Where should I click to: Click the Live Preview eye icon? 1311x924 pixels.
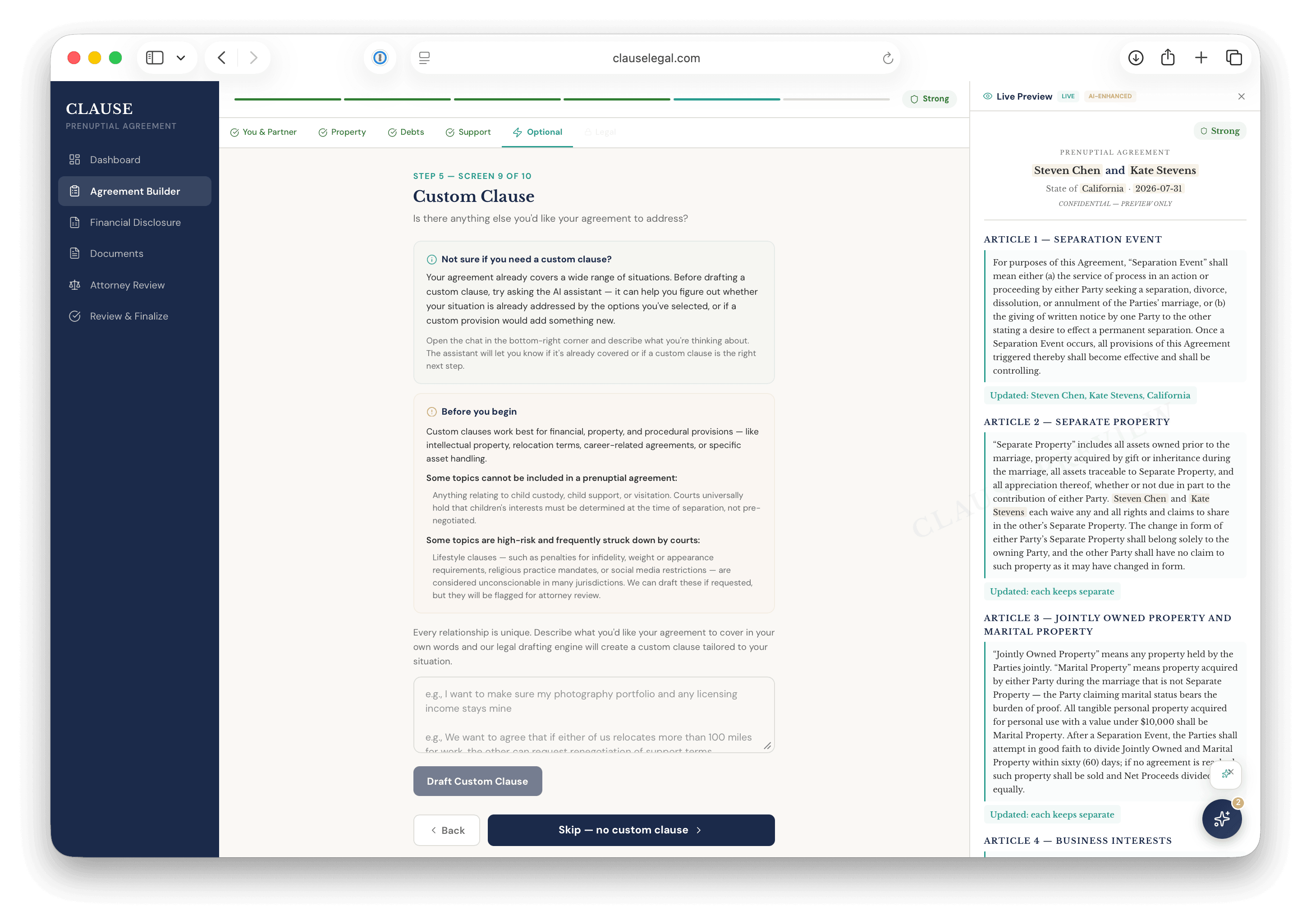pos(987,96)
